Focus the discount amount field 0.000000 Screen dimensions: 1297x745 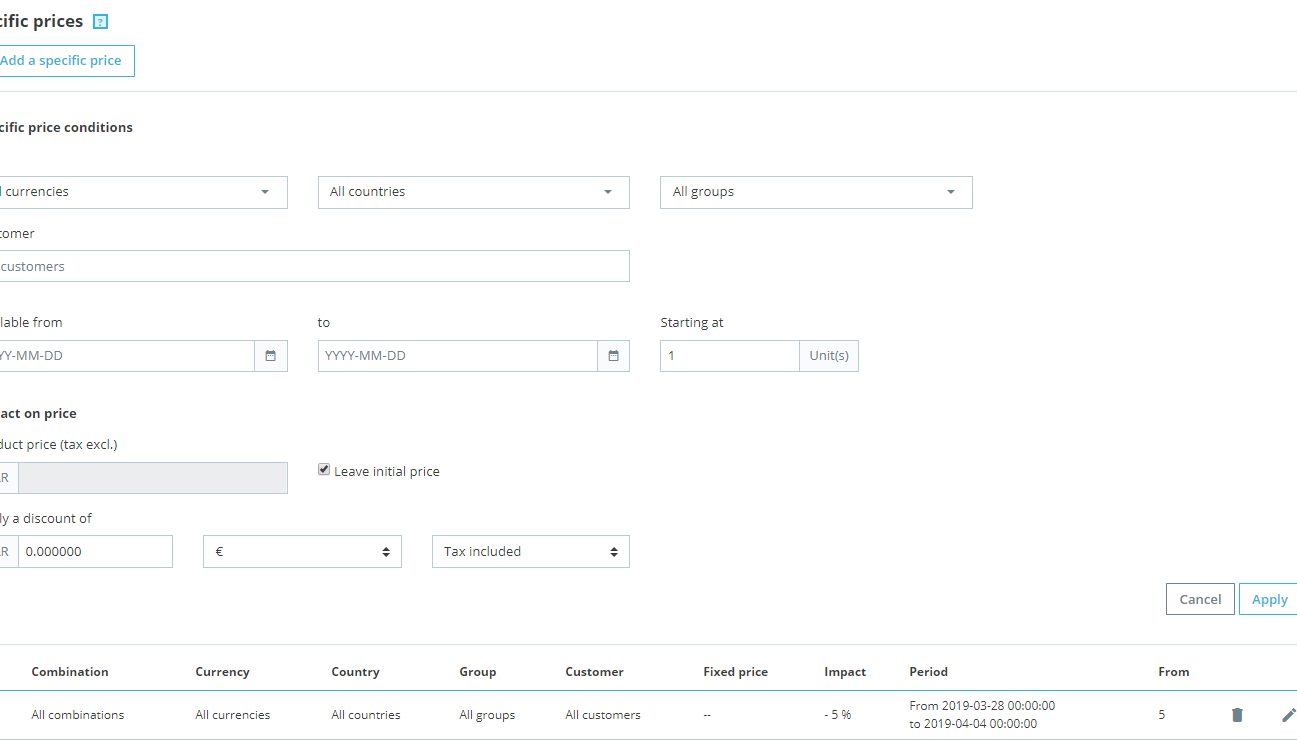pos(95,551)
